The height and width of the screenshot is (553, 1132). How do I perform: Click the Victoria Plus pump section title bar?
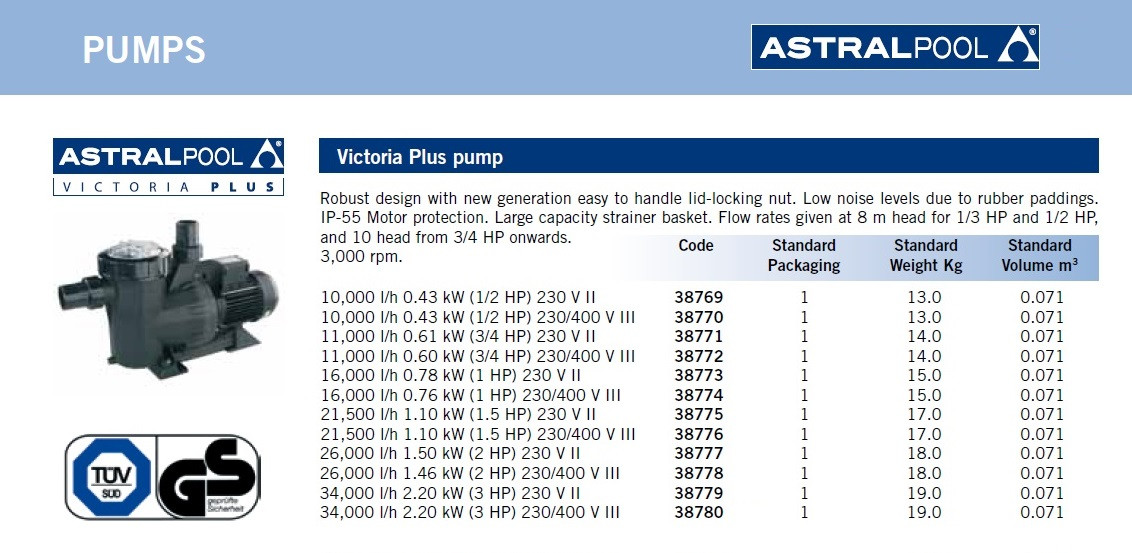707,157
